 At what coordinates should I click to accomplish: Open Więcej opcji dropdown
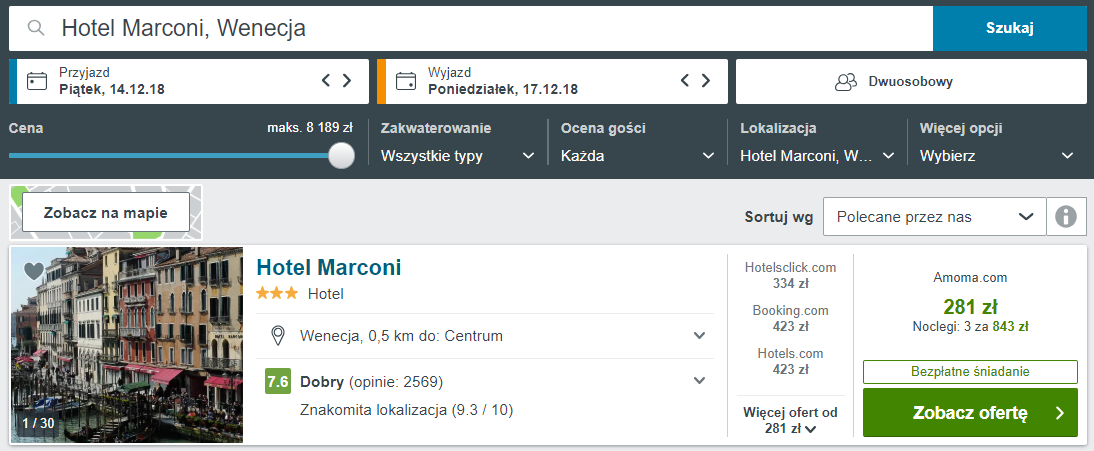click(997, 156)
